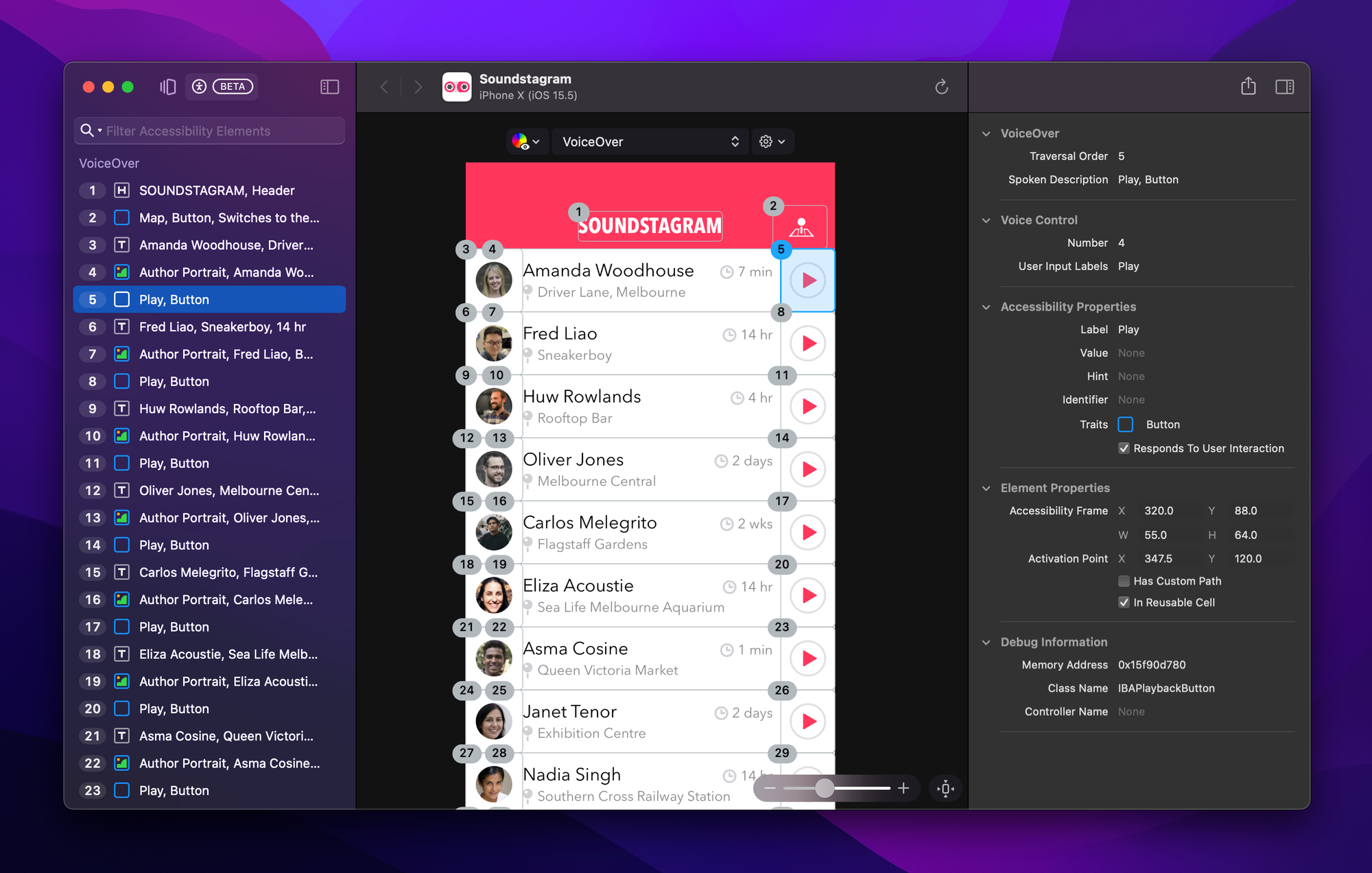Click the fit-to-screen icon
Viewport: 1372px width, 873px height.
[945, 789]
